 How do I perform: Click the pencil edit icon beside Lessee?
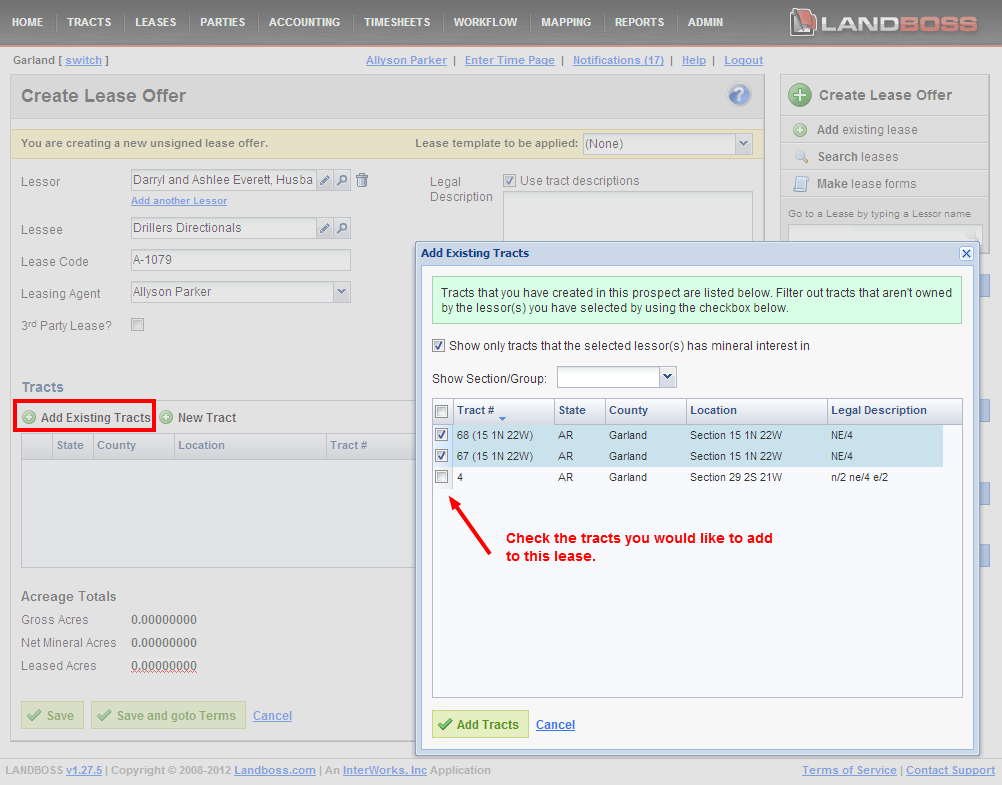pos(324,229)
